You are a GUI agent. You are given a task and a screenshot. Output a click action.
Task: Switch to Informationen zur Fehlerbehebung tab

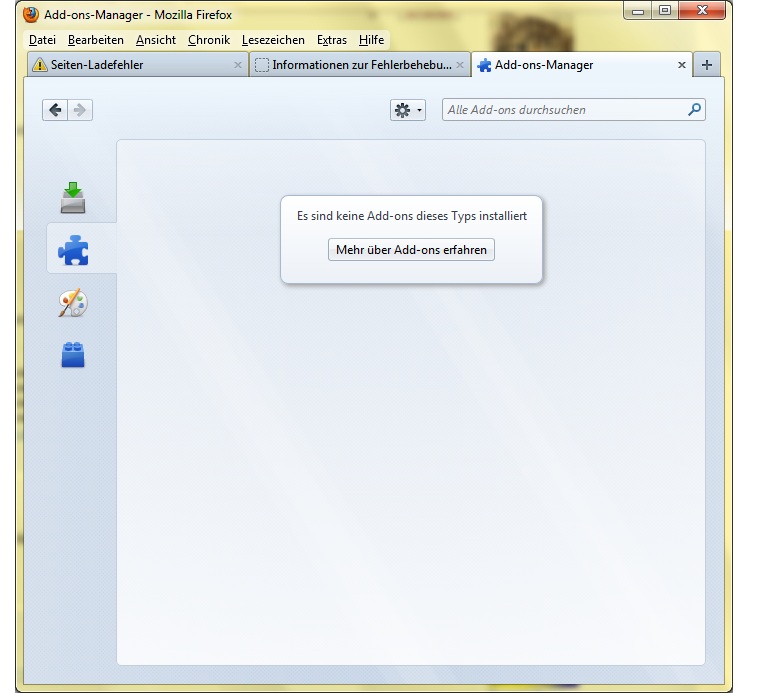click(360, 65)
